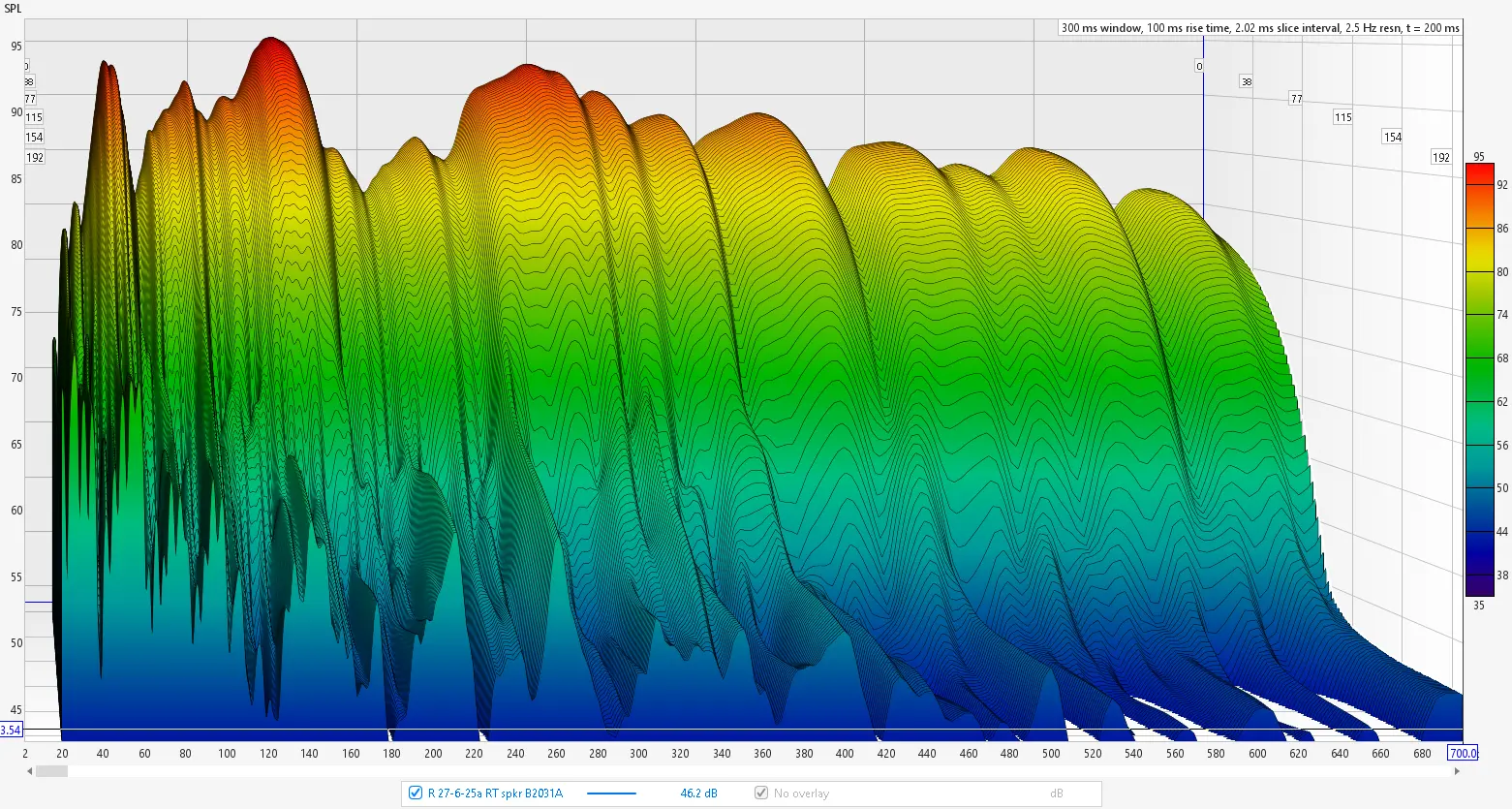The height and width of the screenshot is (809, 1512).
Task: Click the 62 label on color scale
Action: click(x=1502, y=401)
